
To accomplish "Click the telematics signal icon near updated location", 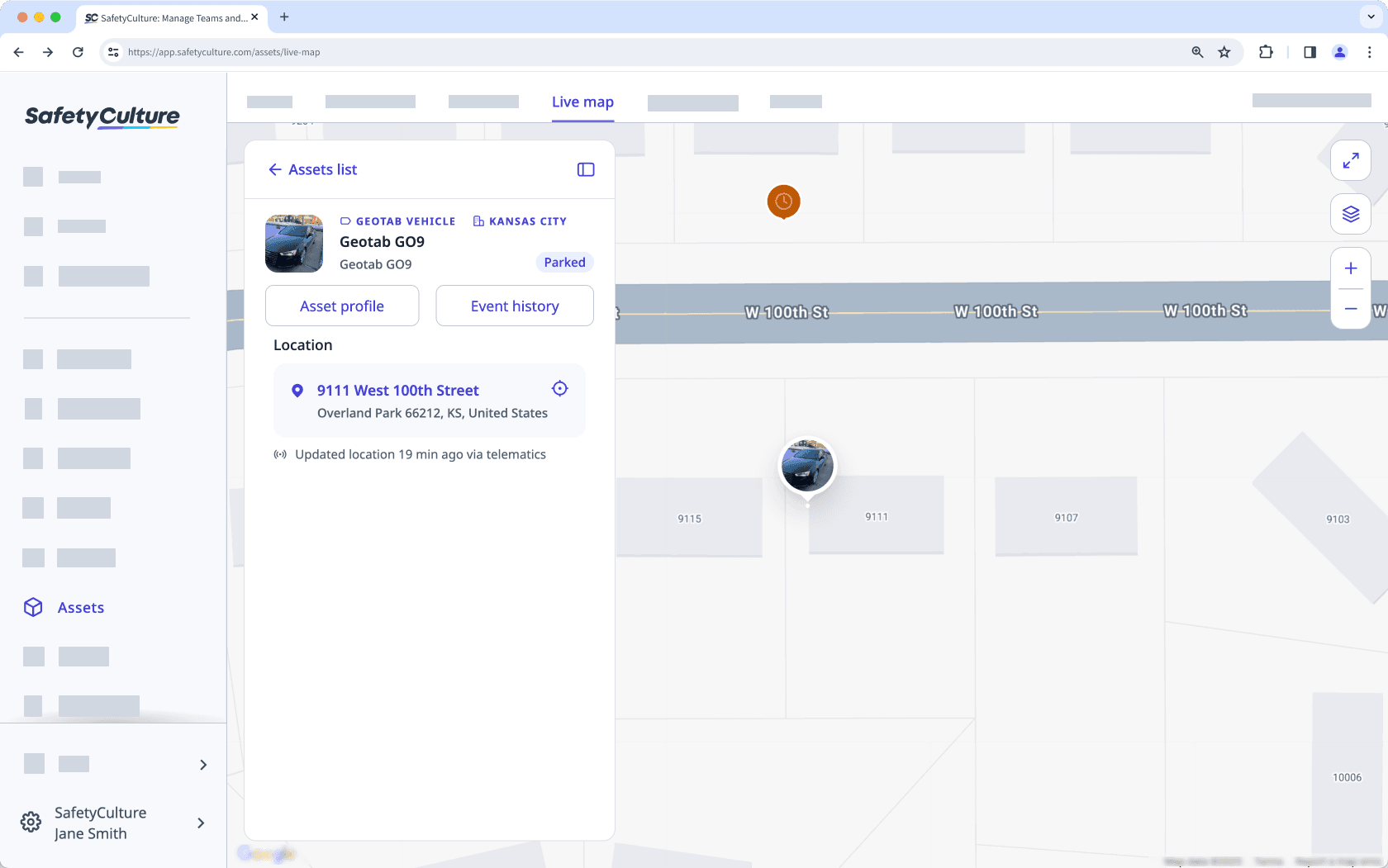I will [x=280, y=454].
